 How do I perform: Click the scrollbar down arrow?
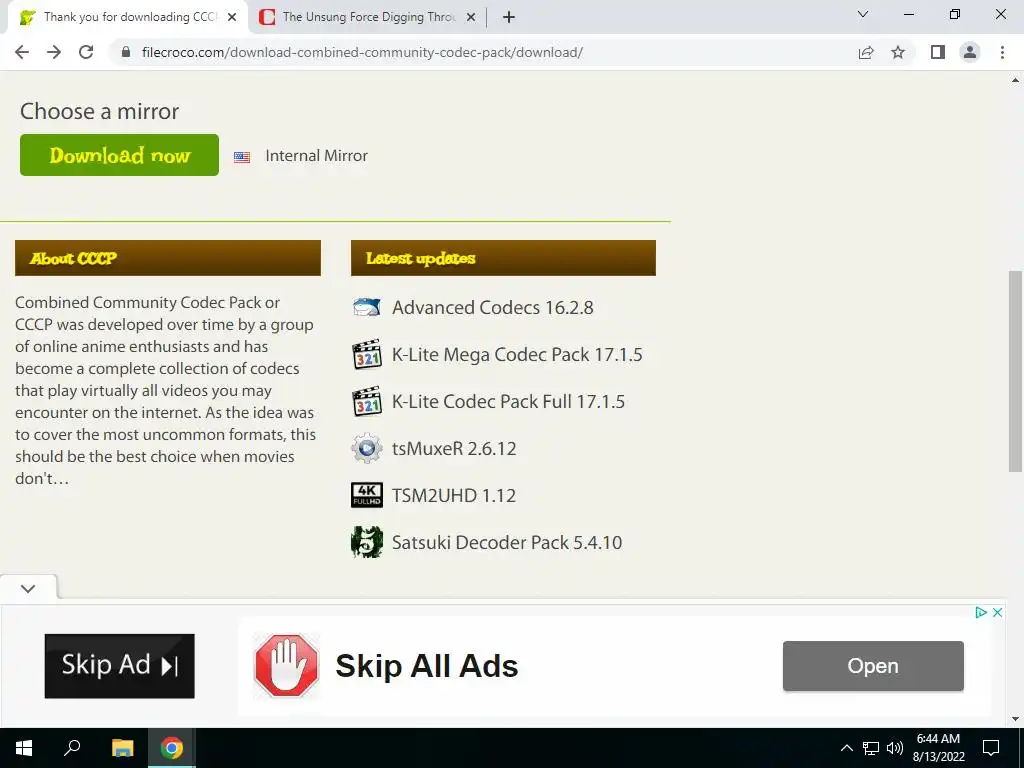click(x=1015, y=719)
